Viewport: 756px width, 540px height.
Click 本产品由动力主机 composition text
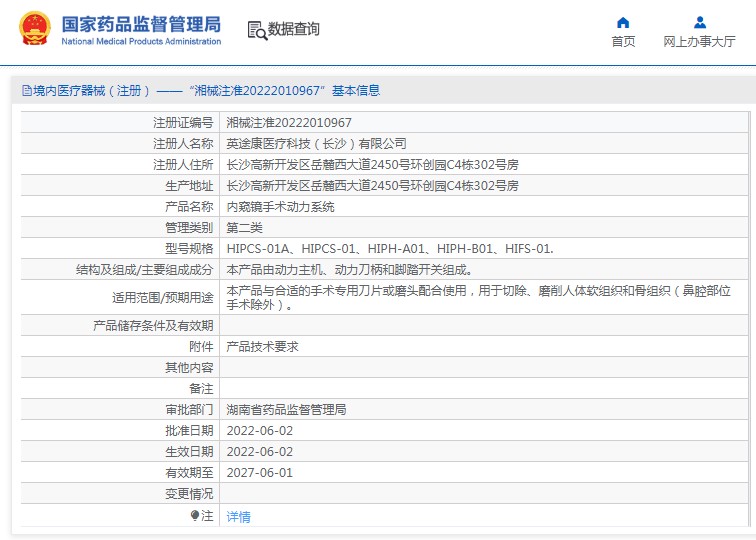point(349,270)
